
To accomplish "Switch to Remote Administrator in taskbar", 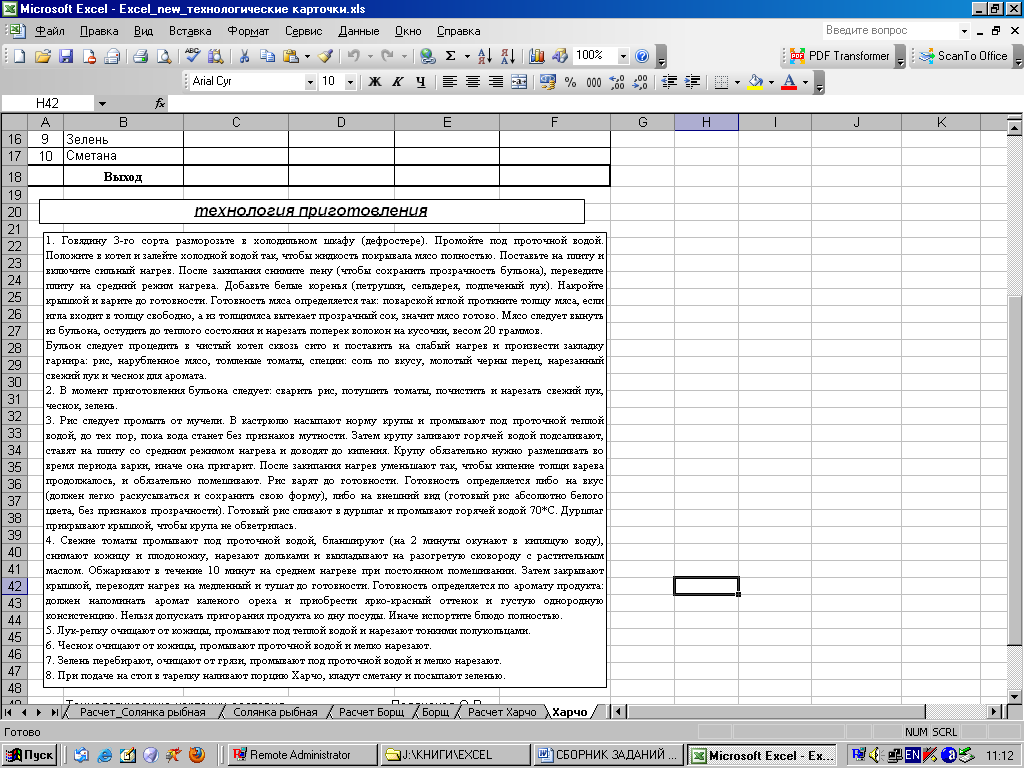I will pyautogui.click(x=303, y=755).
